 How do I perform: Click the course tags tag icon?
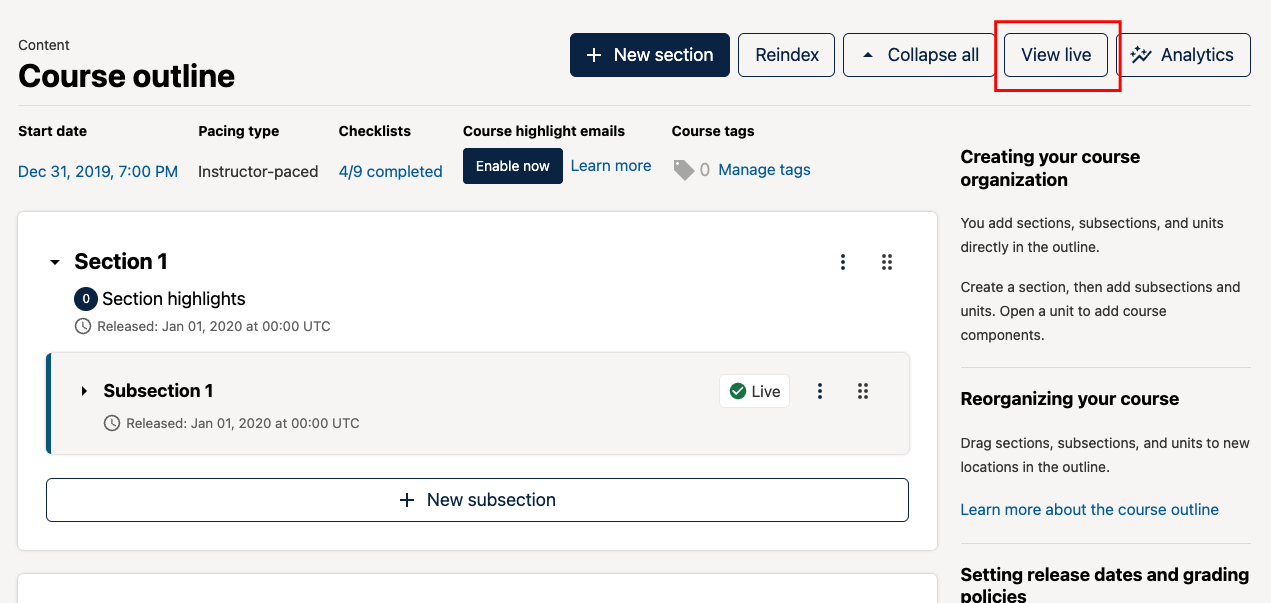684,170
